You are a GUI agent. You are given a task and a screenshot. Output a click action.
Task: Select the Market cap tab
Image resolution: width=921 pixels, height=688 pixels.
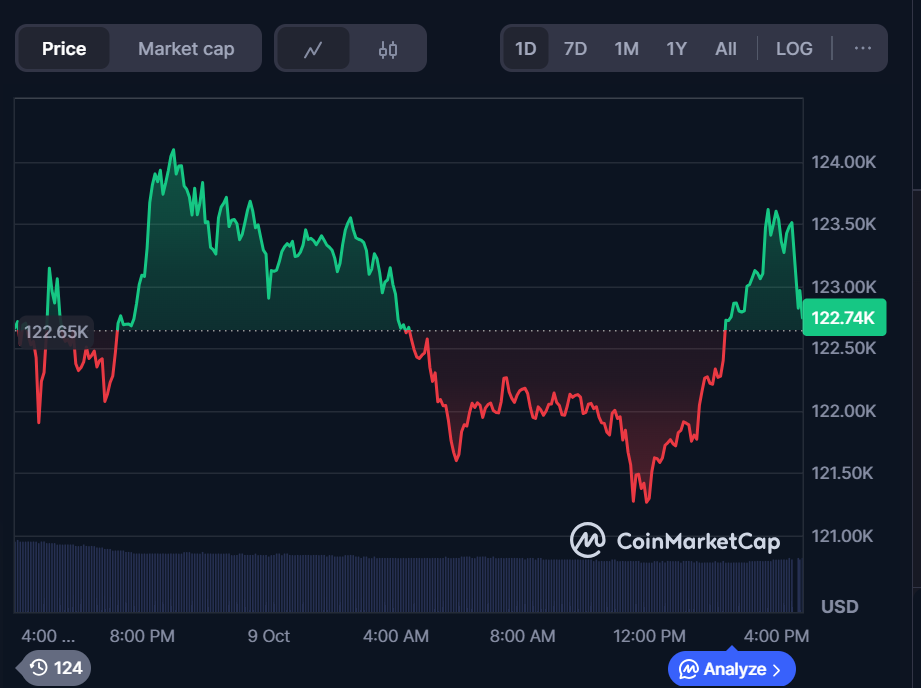(186, 48)
